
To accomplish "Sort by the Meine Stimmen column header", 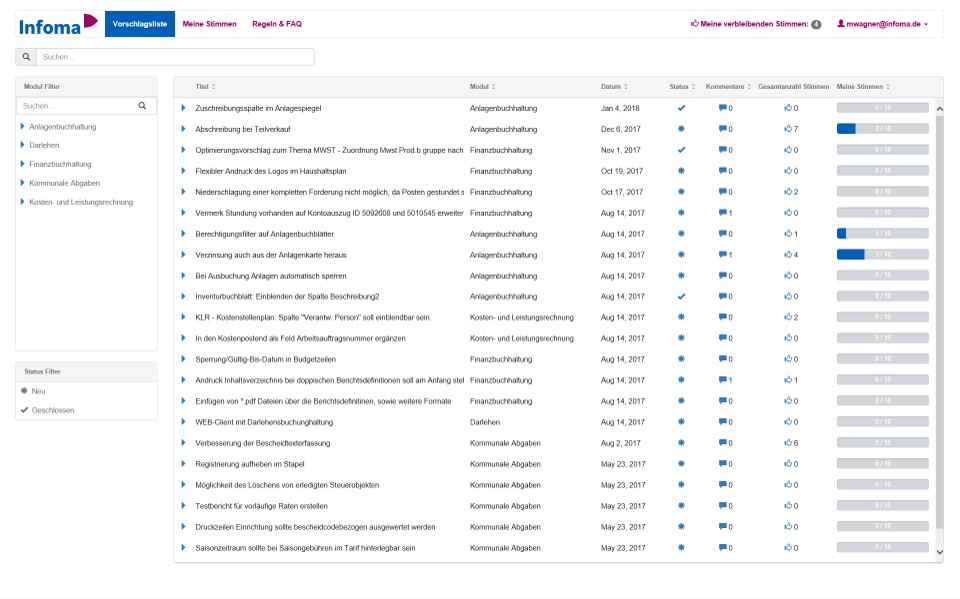I will 863,87.
